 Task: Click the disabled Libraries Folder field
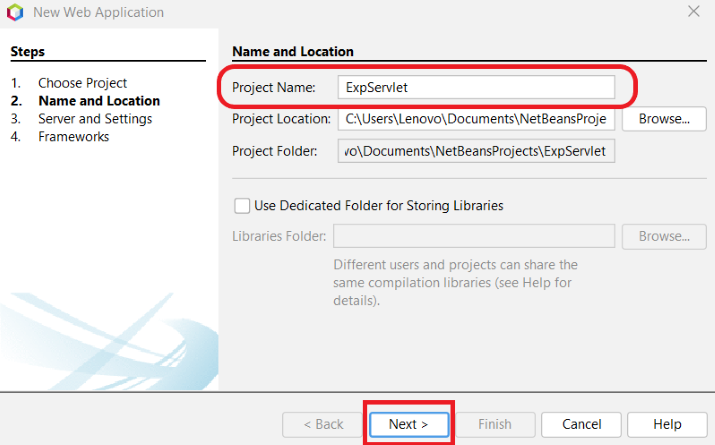473,237
